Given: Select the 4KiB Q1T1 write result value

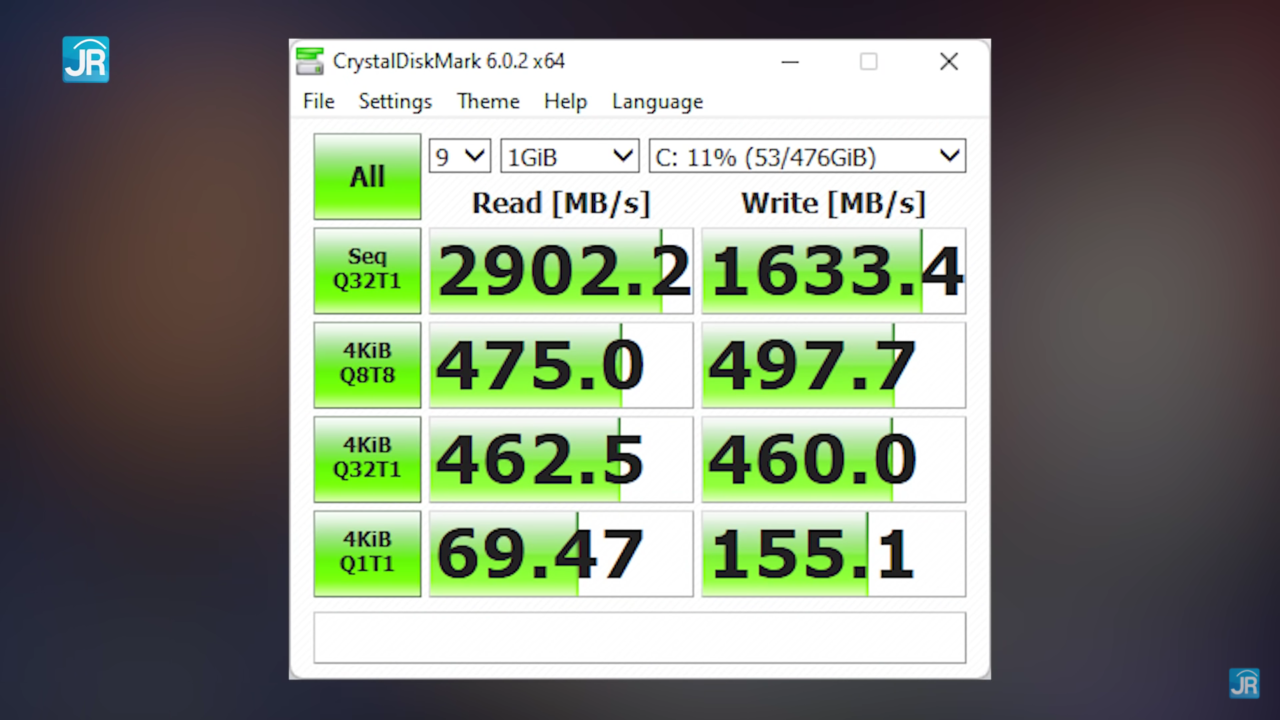Looking at the screenshot, I should [x=833, y=552].
